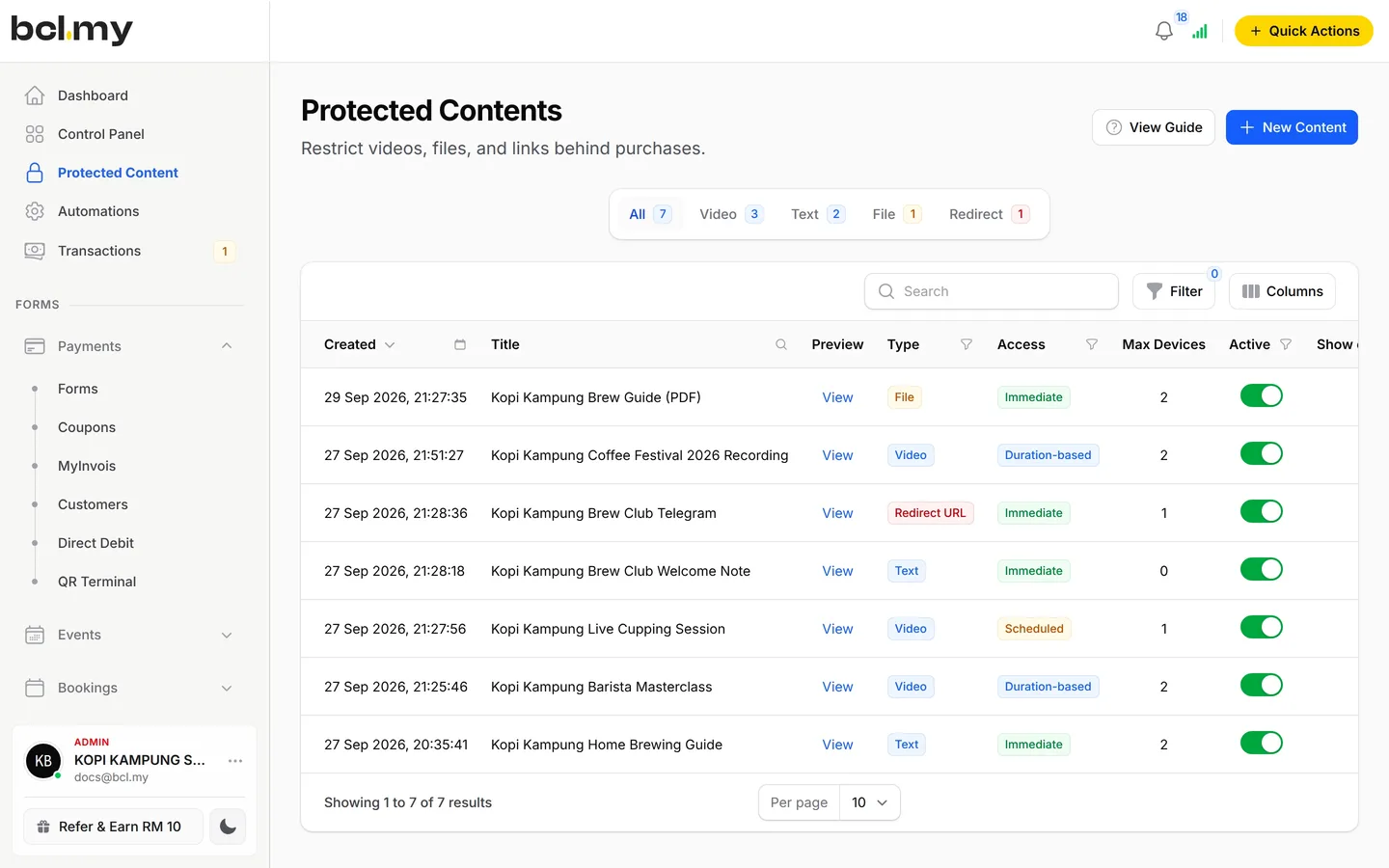Open the Per page dropdown

pos(869,802)
